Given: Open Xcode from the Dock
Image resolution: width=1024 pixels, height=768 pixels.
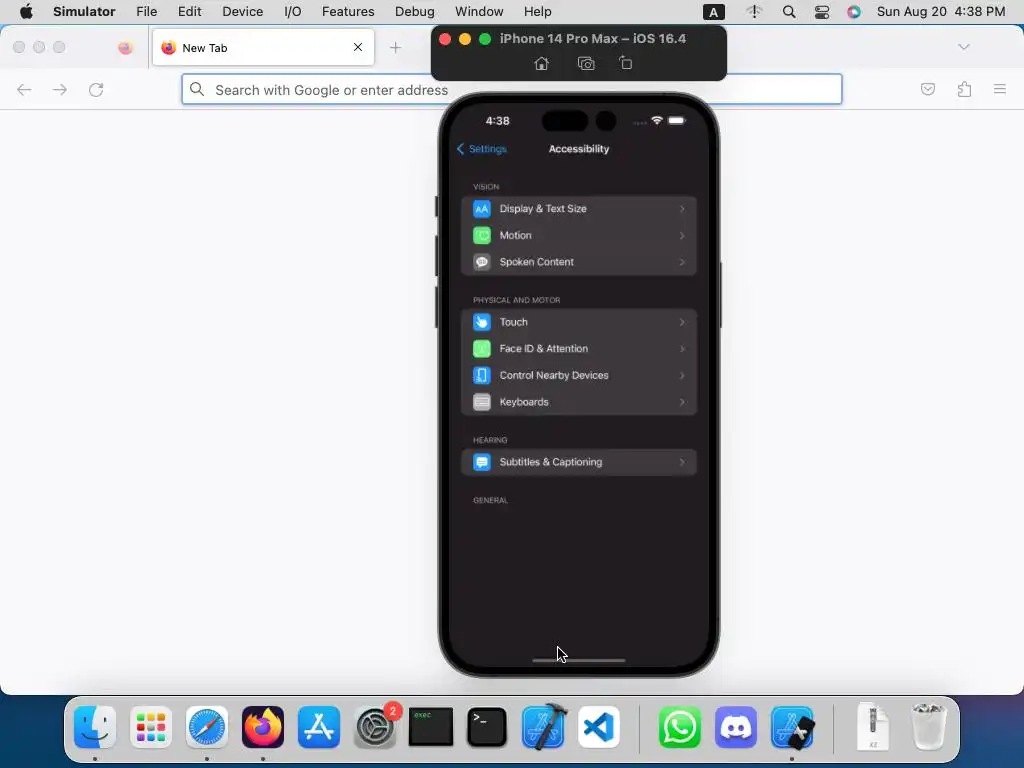Looking at the screenshot, I should click(543, 727).
